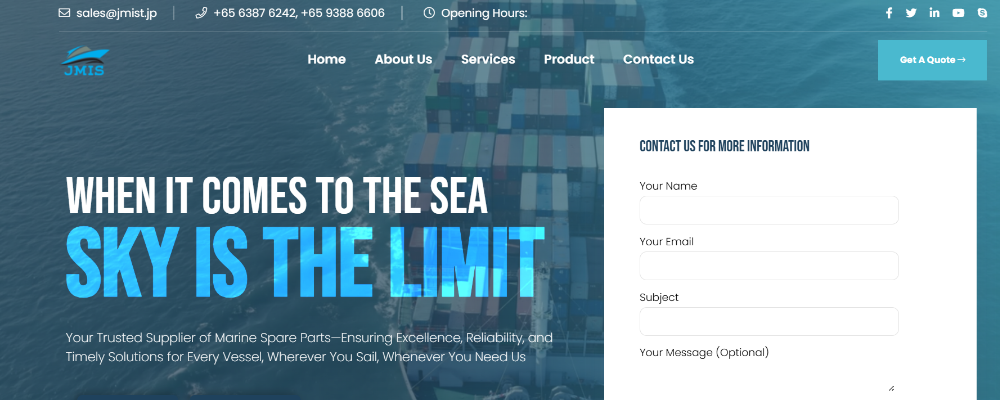This screenshot has height=400, width=1000.
Task: Focus the Your Email input field
Action: click(x=768, y=265)
